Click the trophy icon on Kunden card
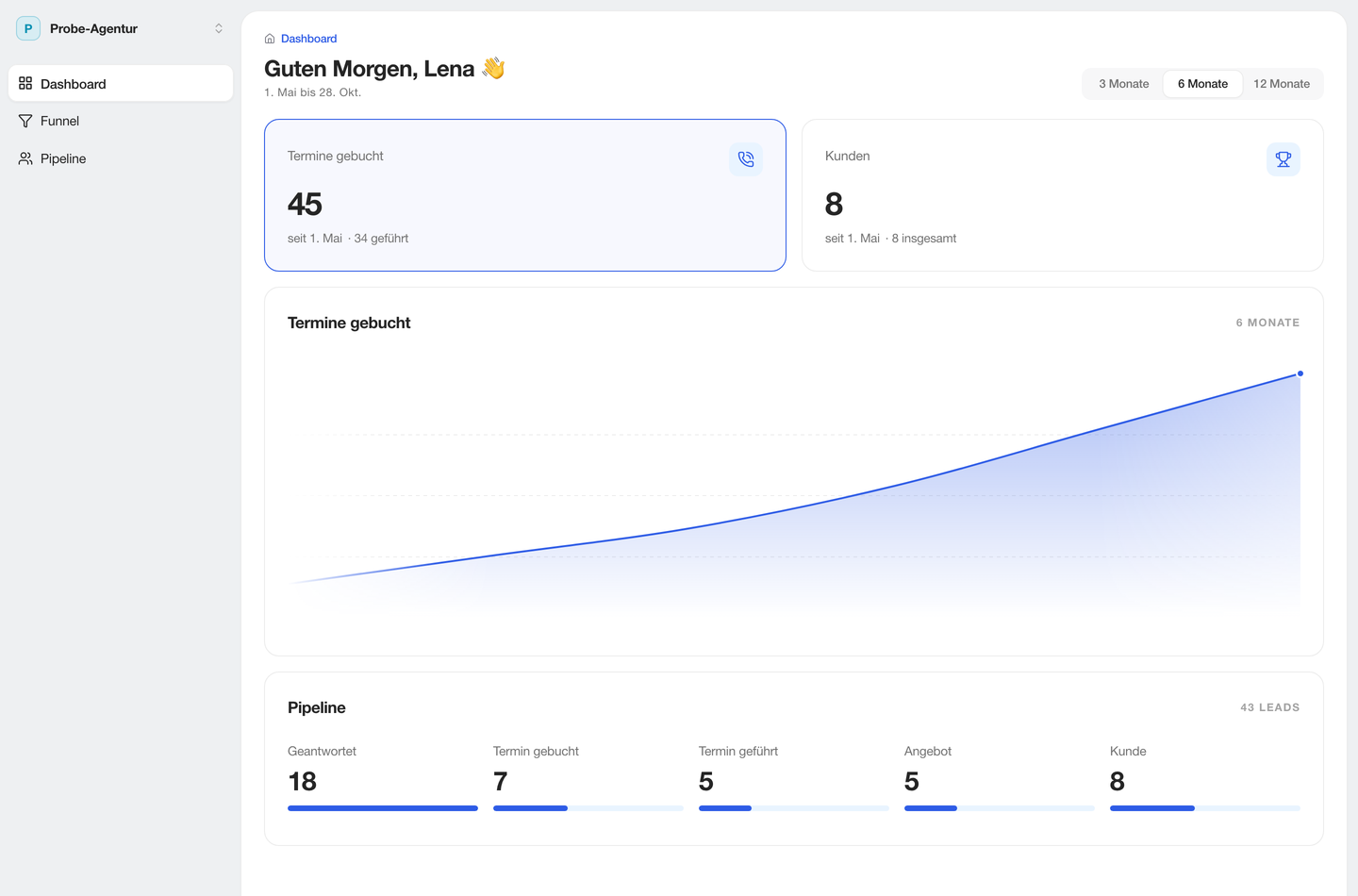This screenshot has height=896, width=1358. 1283,159
